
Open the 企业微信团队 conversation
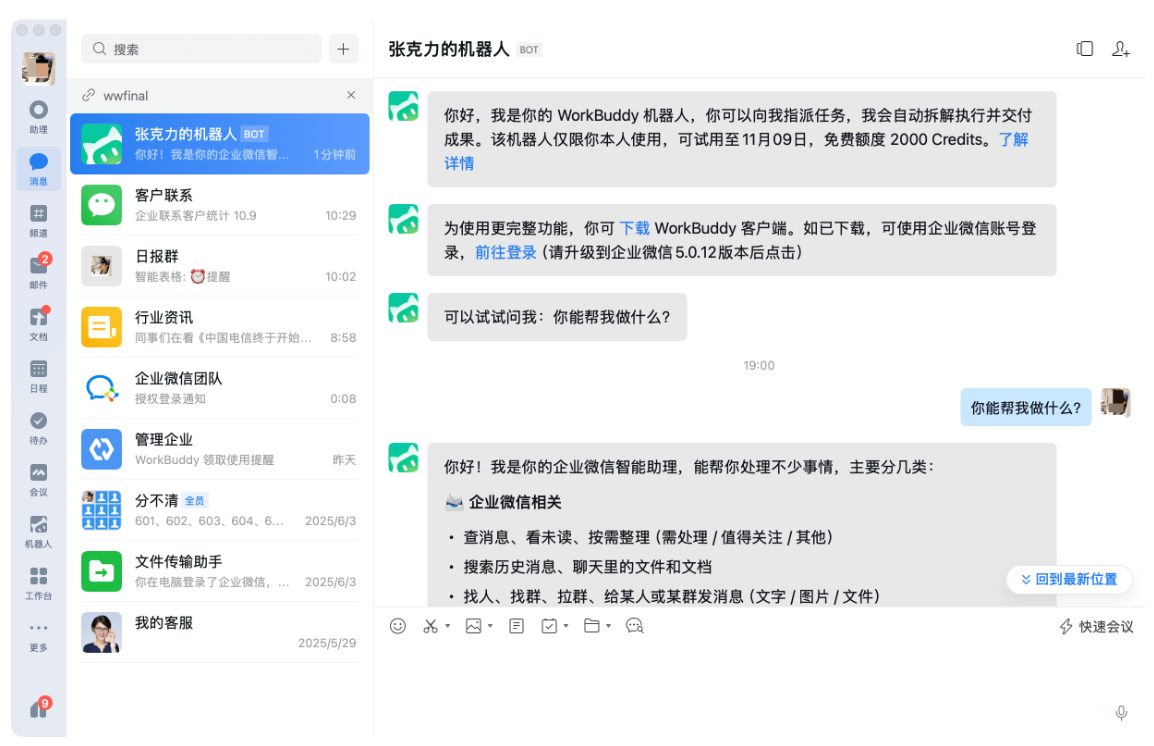click(x=219, y=388)
